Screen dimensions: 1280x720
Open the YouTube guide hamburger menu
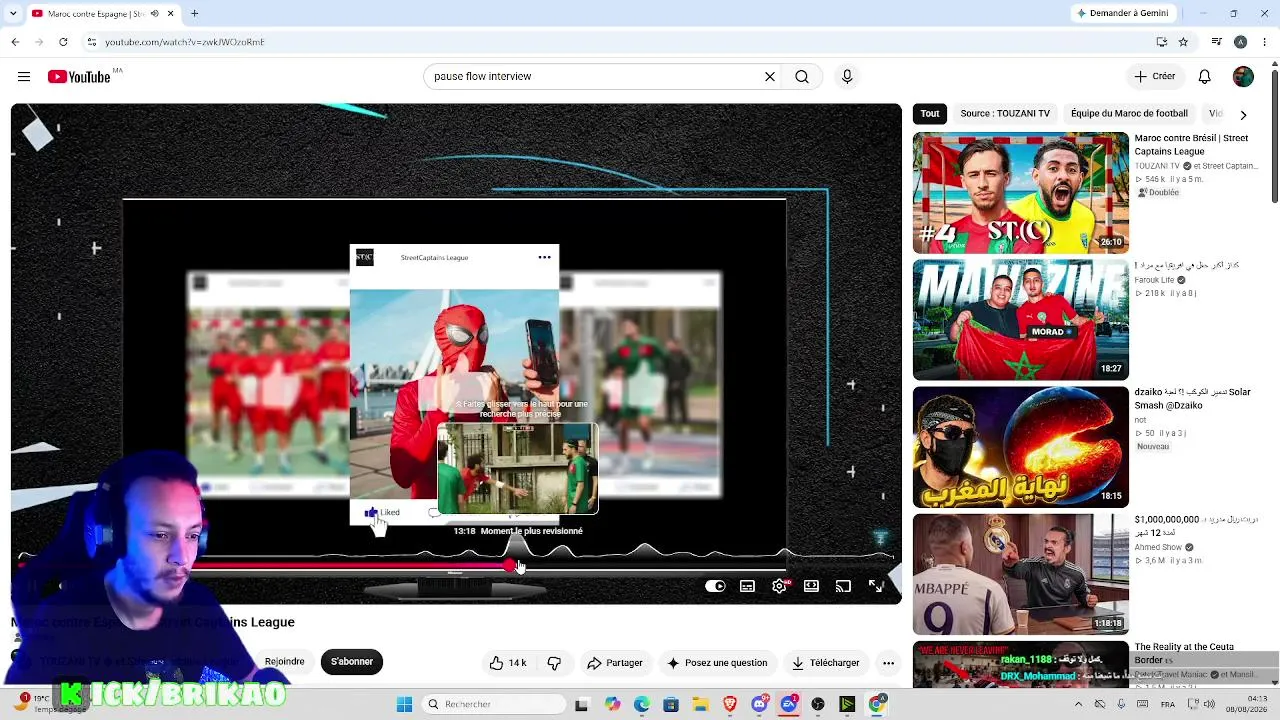[x=24, y=76]
